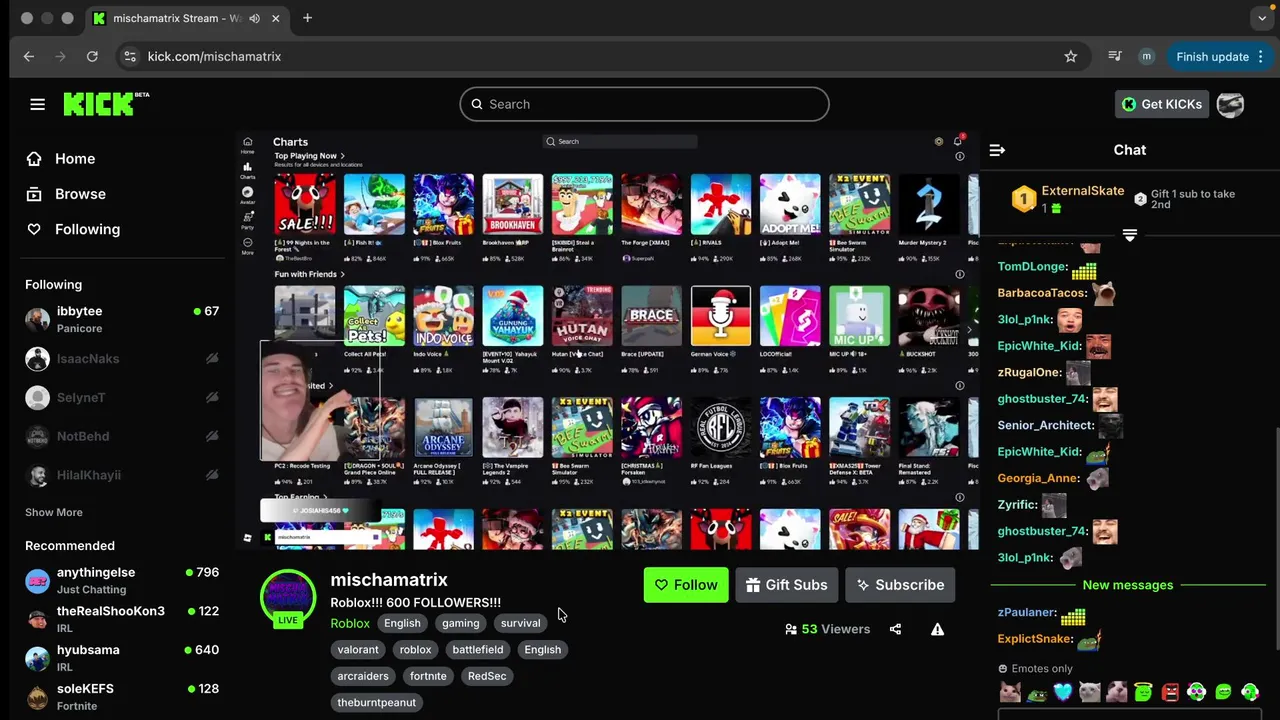Click the Browse icon in sidebar
The width and height of the screenshot is (1280, 720).
(34, 194)
